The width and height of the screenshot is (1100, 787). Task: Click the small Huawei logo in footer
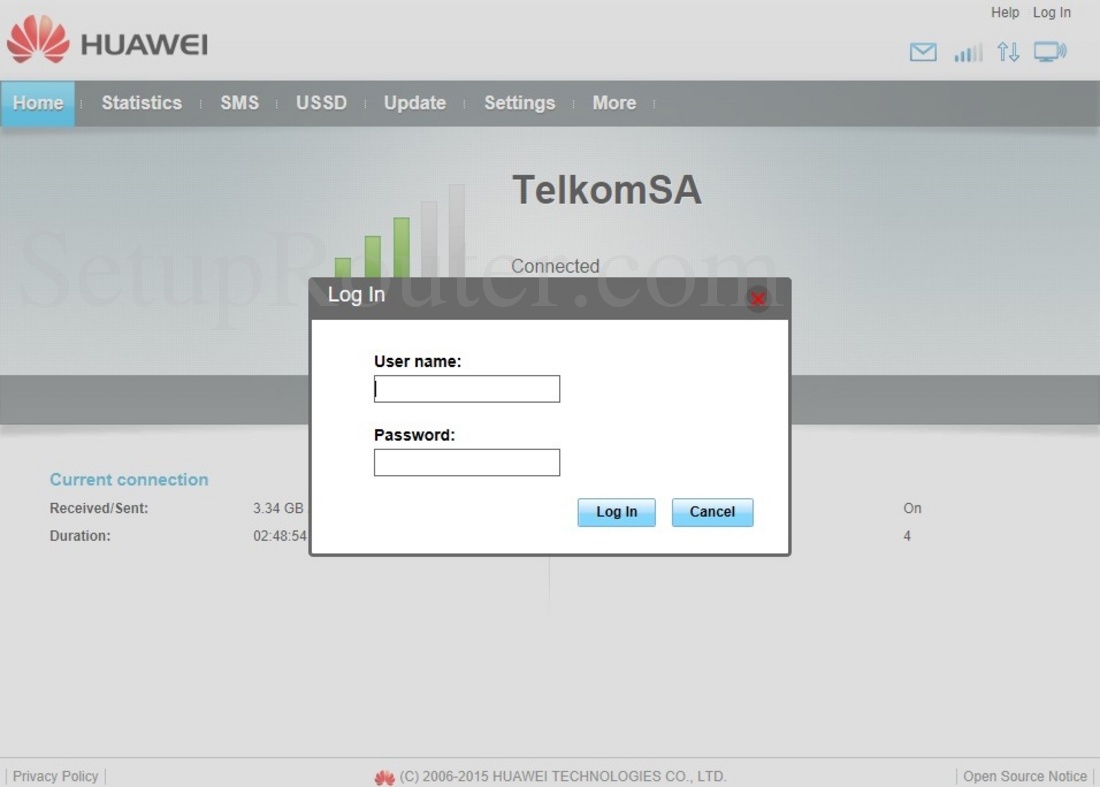[384, 777]
